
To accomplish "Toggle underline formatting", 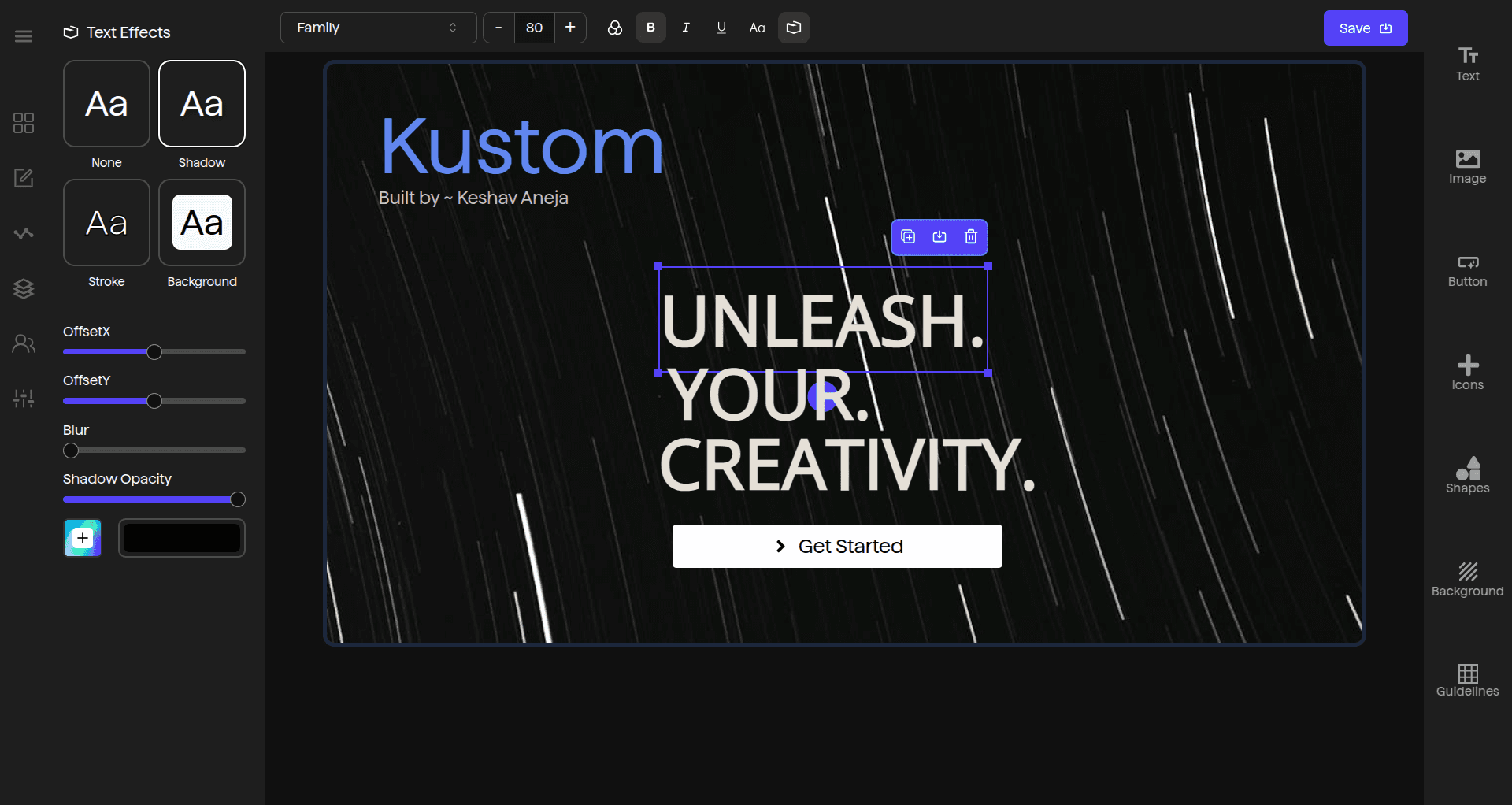I will [721, 28].
